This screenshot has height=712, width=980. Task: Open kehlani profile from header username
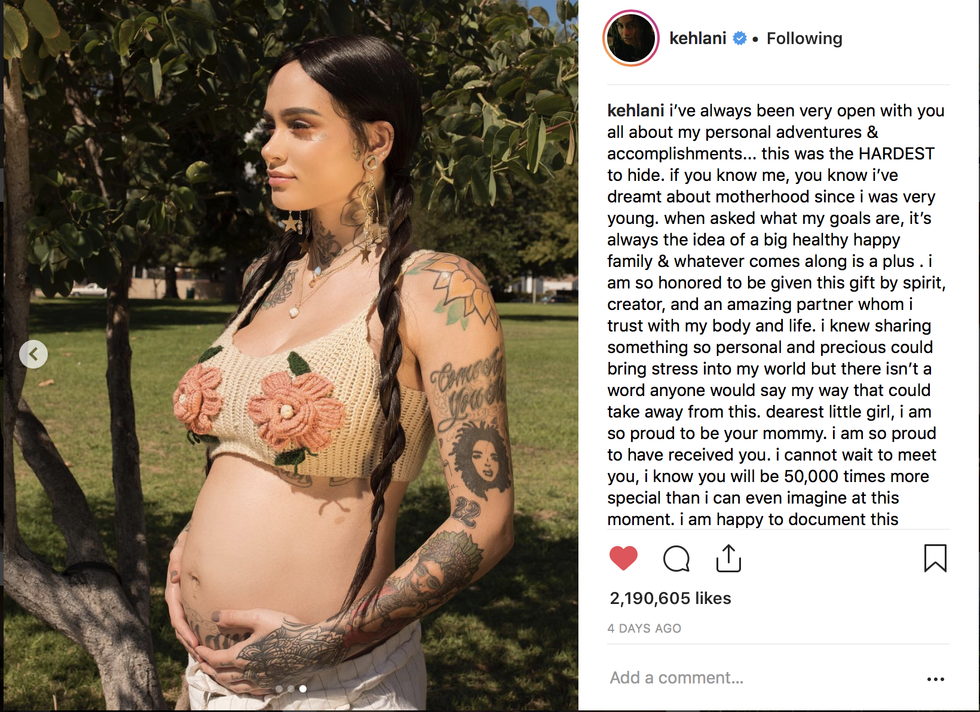(x=698, y=39)
